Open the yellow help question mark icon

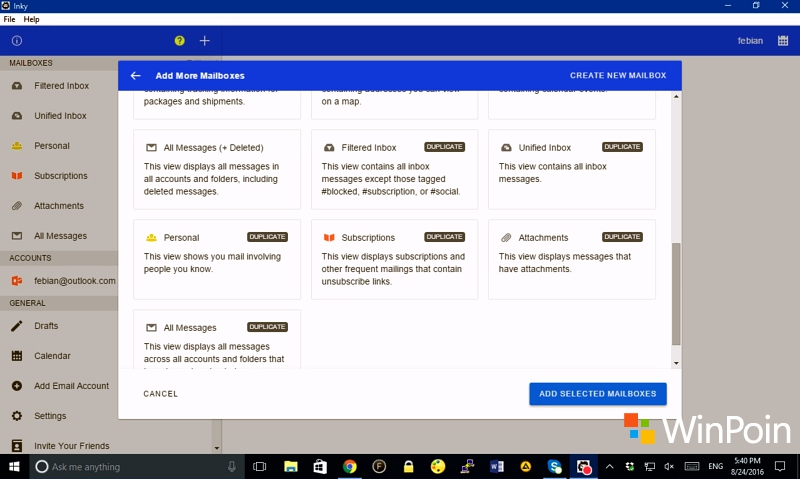(180, 41)
